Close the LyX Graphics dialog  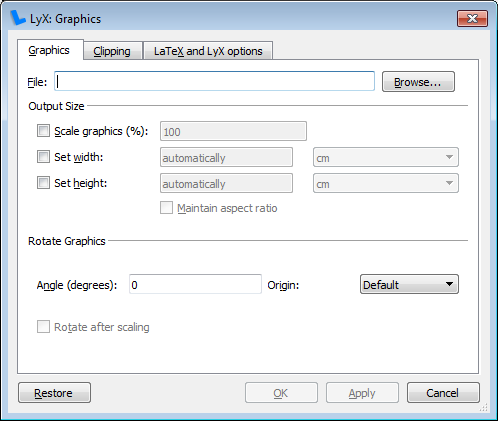point(472,18)
